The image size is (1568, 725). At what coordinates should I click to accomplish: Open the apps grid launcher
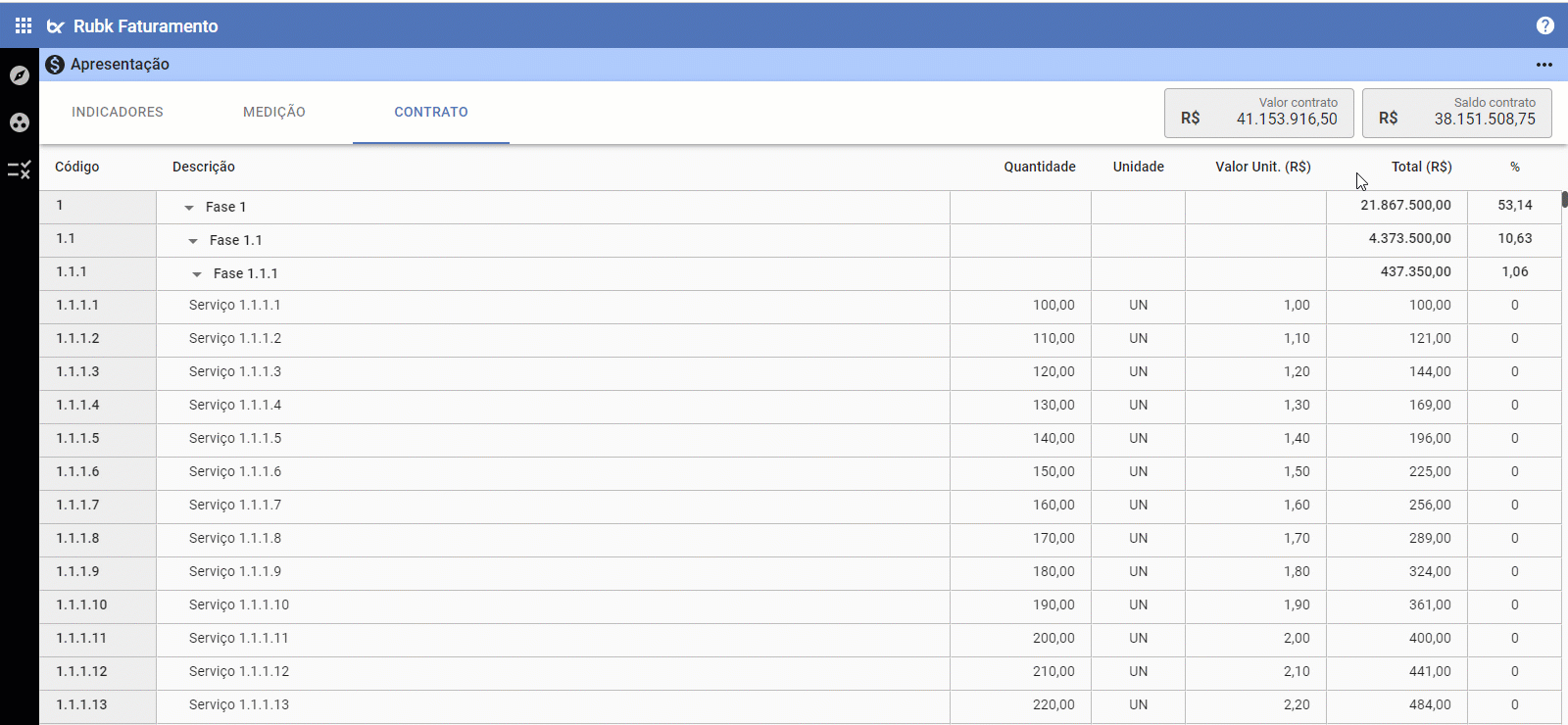(24, 25)
